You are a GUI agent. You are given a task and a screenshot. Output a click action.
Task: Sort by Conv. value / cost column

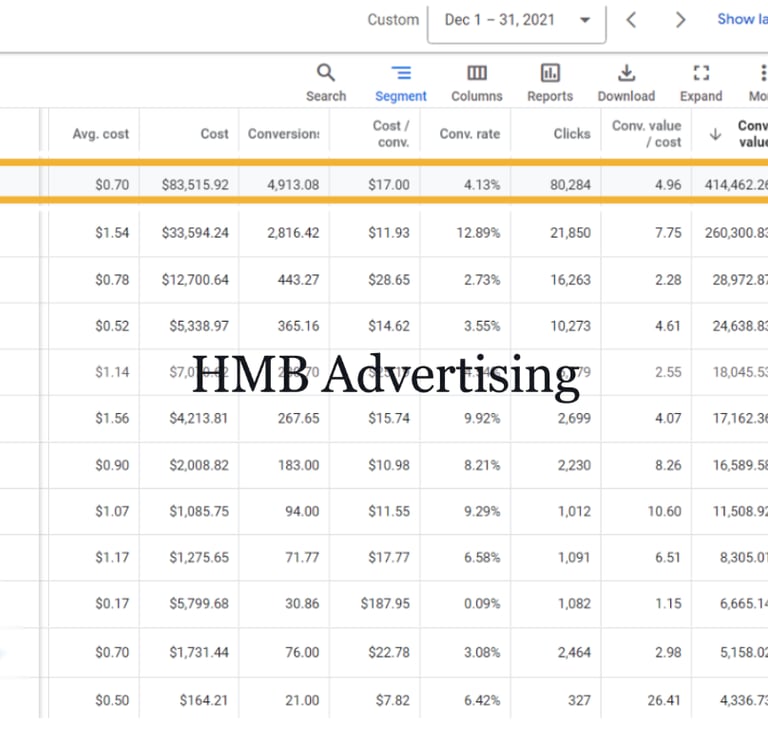point(647,134)
